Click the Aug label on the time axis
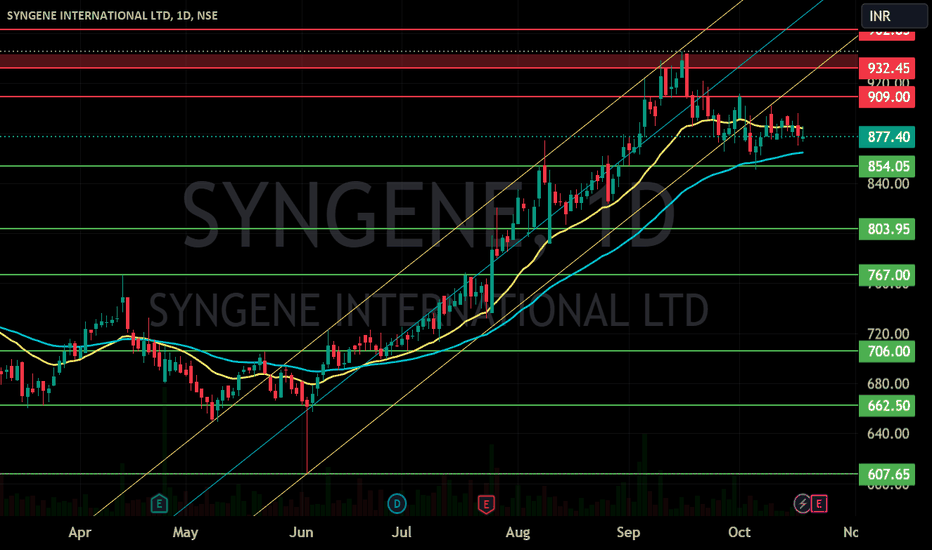This screenshot has height=550, width=932. 518,532
